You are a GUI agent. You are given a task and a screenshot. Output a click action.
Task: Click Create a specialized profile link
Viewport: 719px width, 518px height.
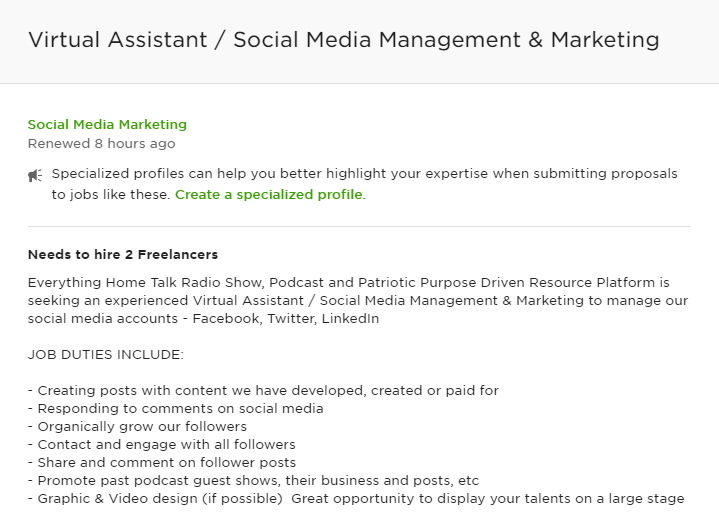(x=270, y=194)
